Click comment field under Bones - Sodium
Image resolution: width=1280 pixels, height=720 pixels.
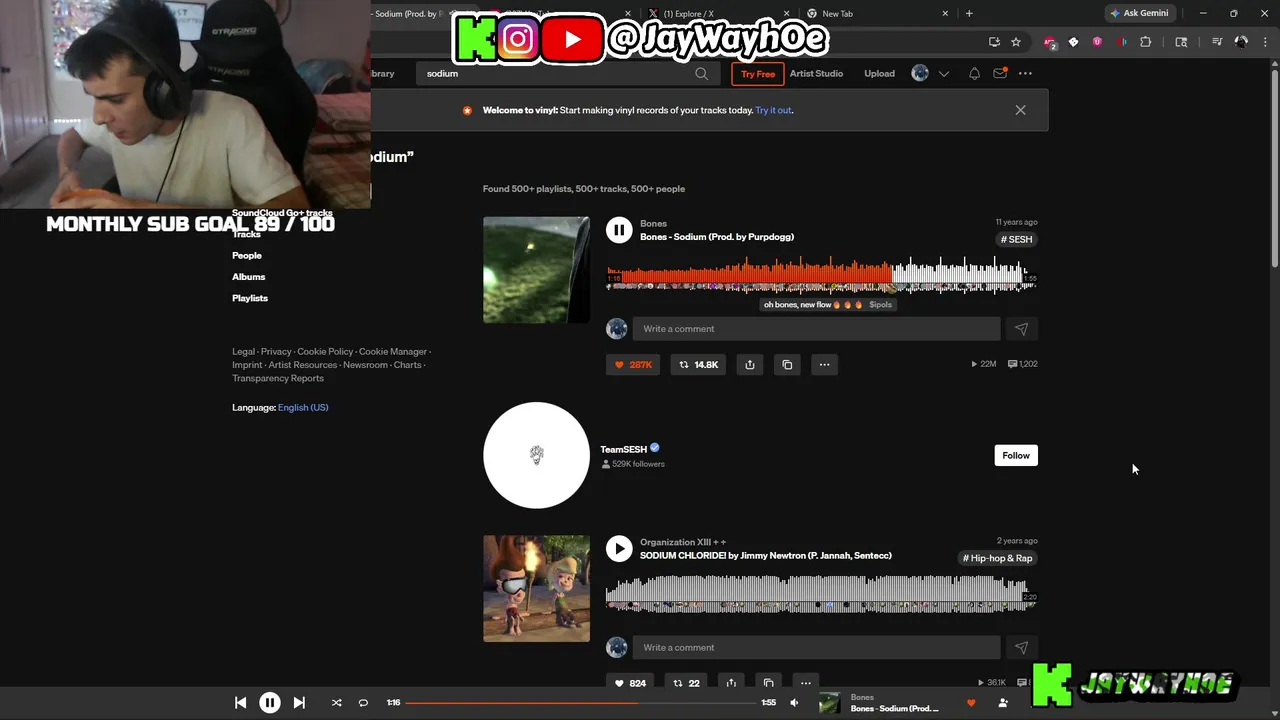pos(816,329)
